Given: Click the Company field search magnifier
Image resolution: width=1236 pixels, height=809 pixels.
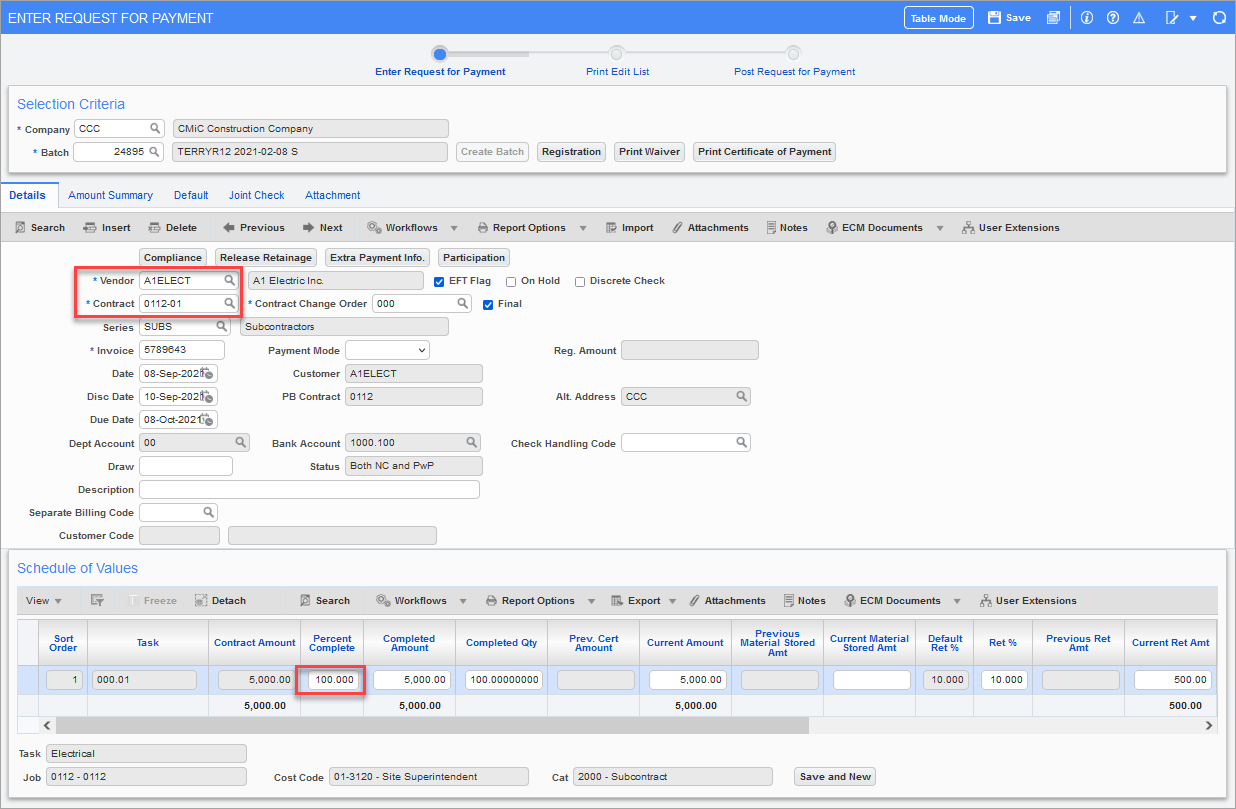Looking at the screenshot, I should click(156, 128).
